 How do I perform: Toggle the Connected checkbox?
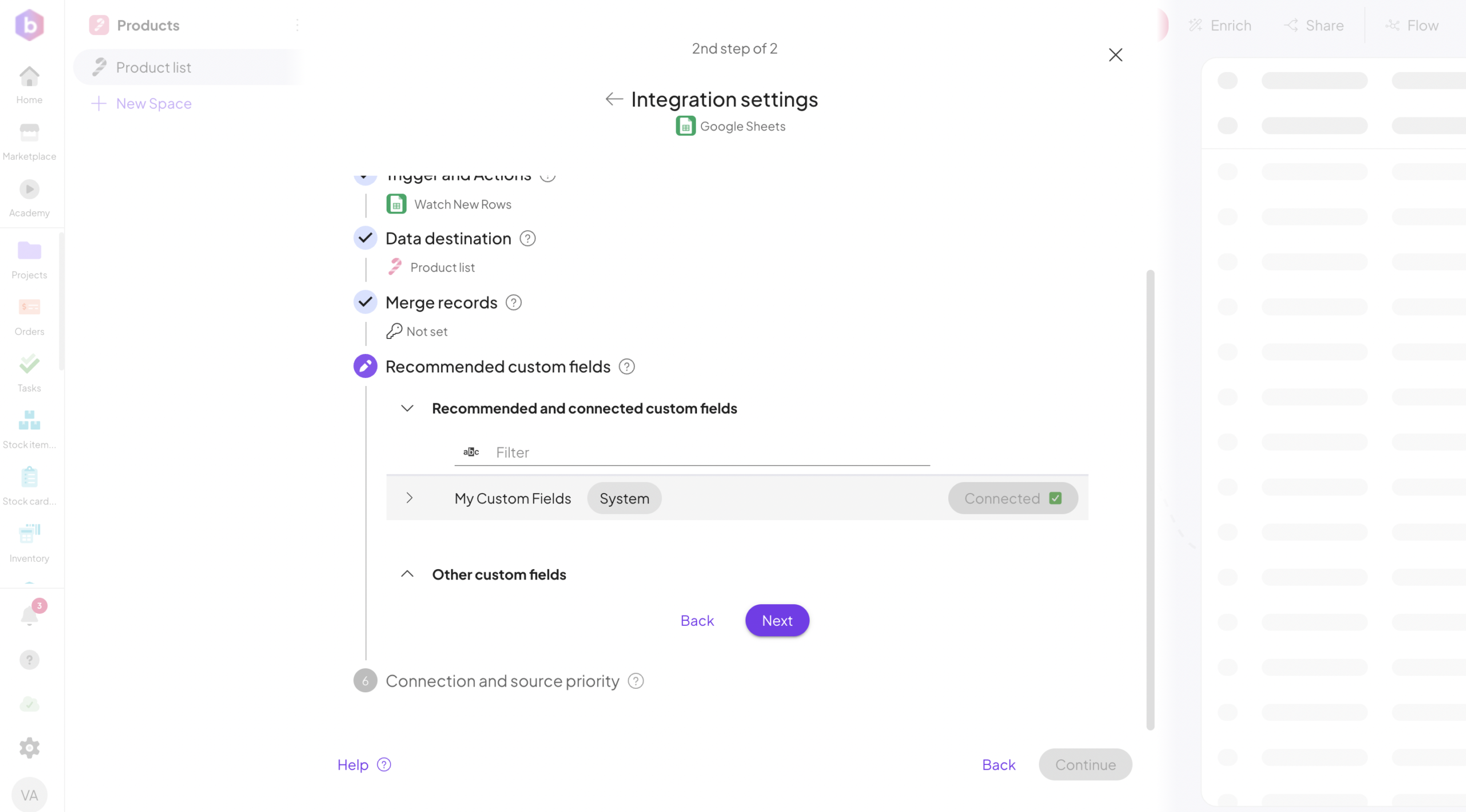(1055, 498)
